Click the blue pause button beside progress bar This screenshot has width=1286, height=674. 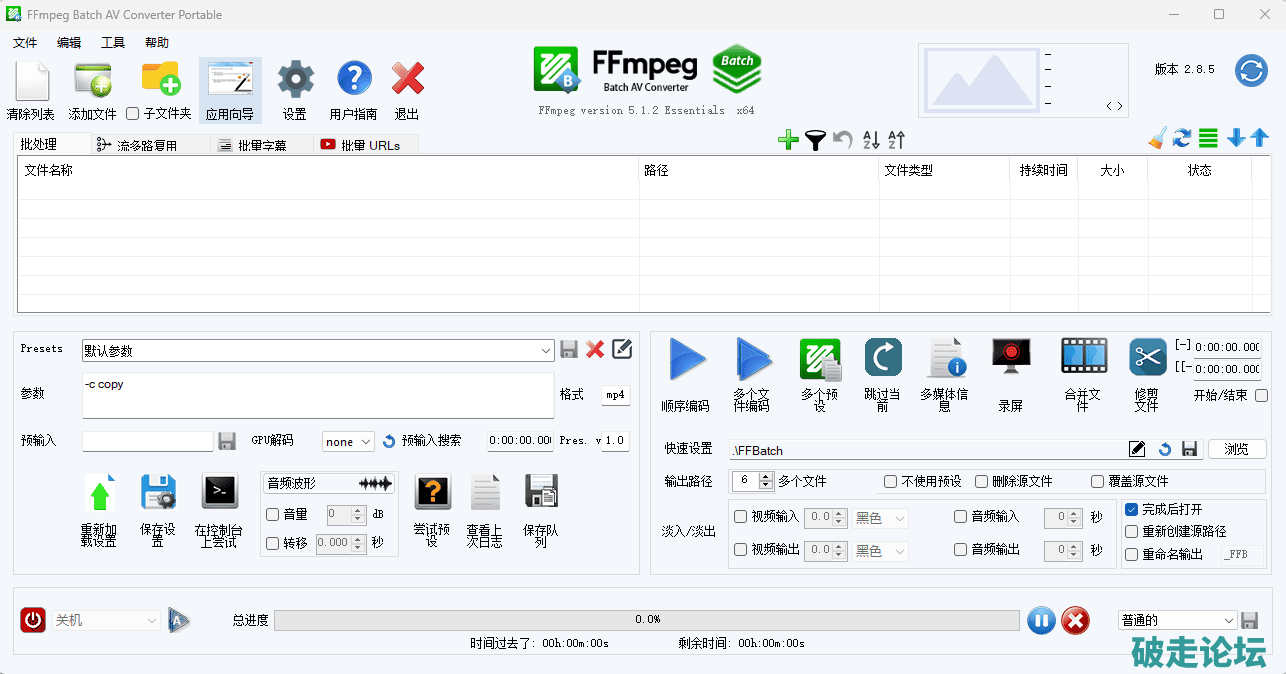point(1041,621)
